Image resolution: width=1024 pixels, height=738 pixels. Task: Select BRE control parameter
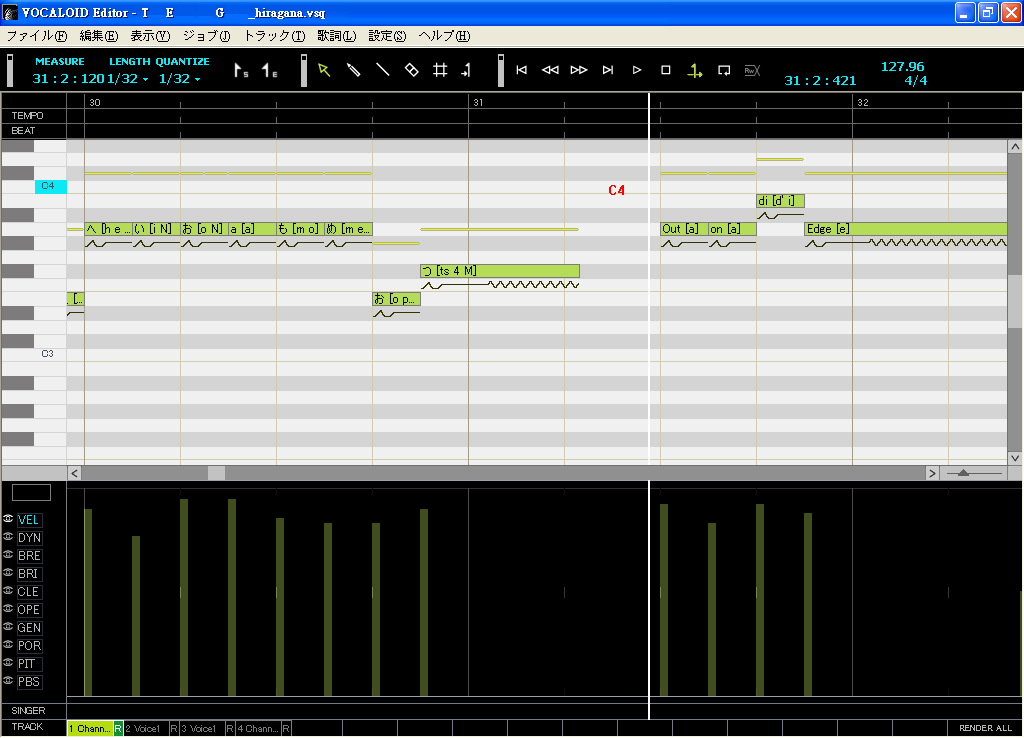click(29, 556)
